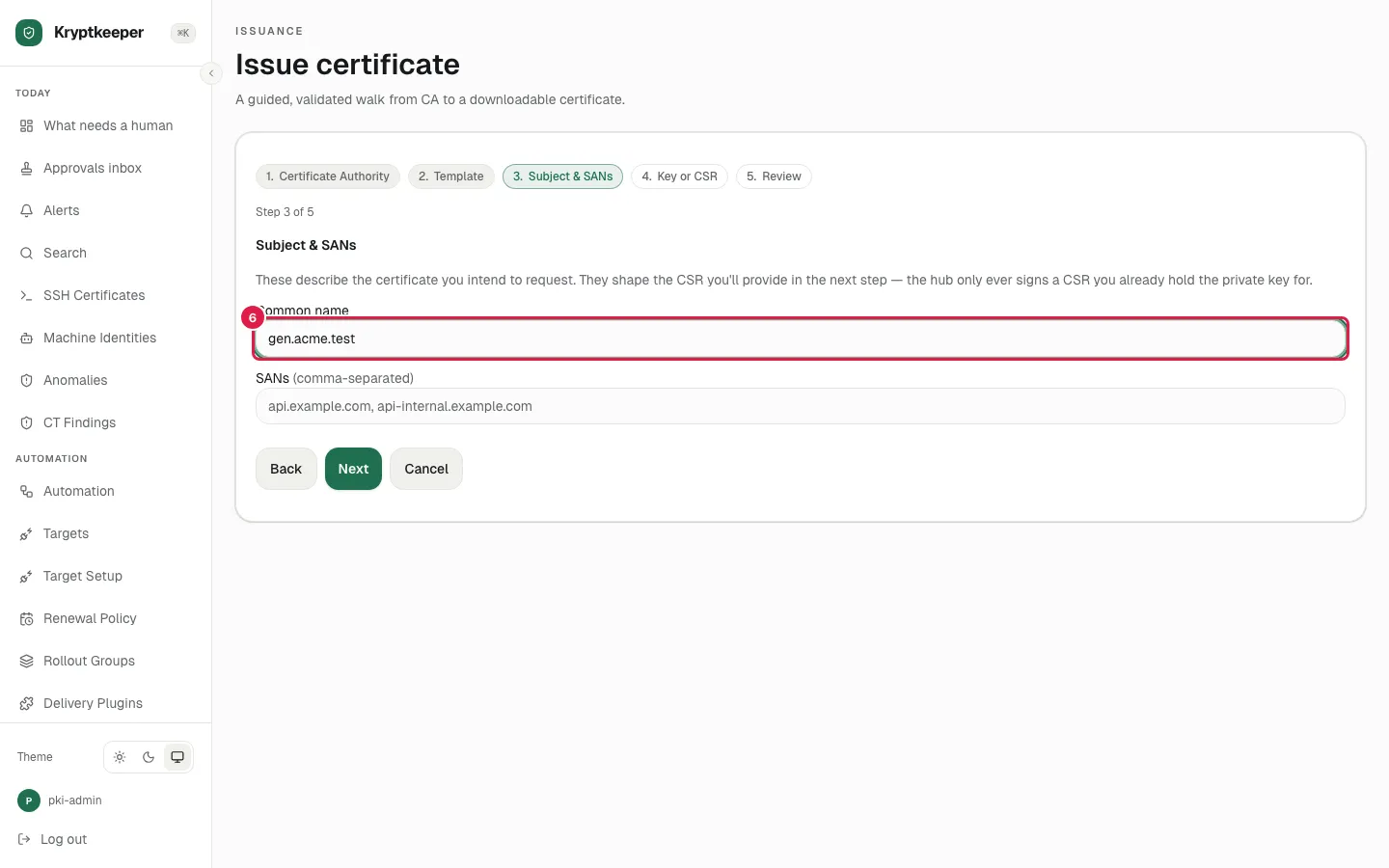Click the Alerts bell icon
Screen dimensions: 1389x868
26,211
